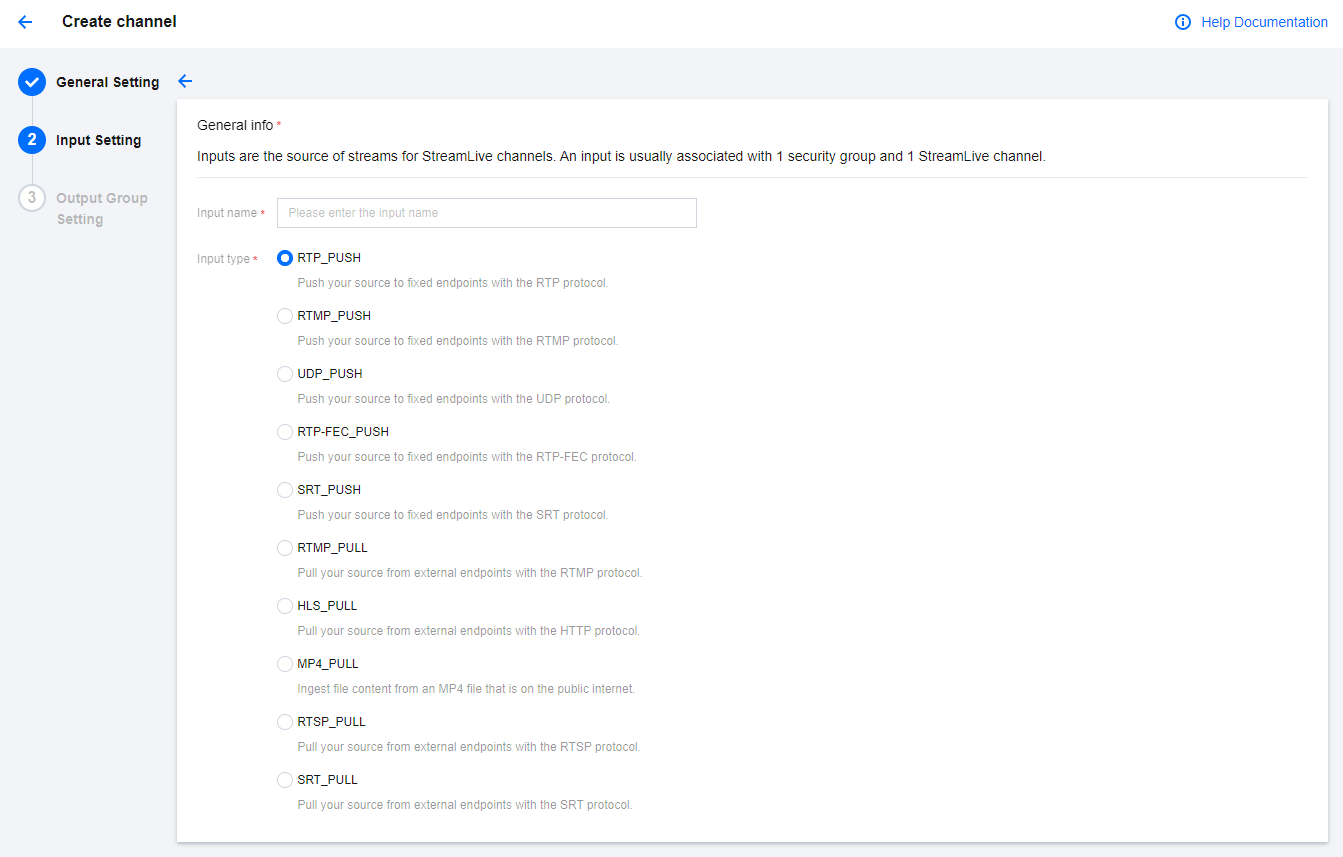Choose the SRT_PUSH input type

[x=285, y=490]
